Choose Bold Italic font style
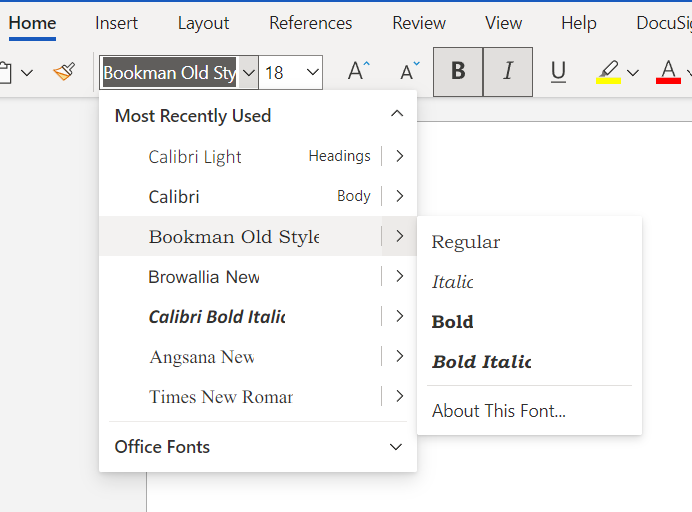Screen dimensions: 692x512 [481, 362]
